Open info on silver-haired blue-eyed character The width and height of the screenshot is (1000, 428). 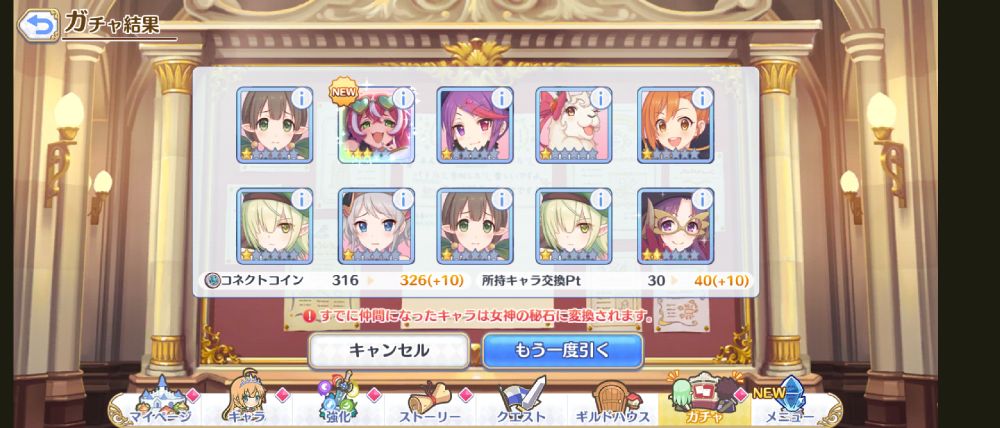pyautogui.click(x=403, y=199)
